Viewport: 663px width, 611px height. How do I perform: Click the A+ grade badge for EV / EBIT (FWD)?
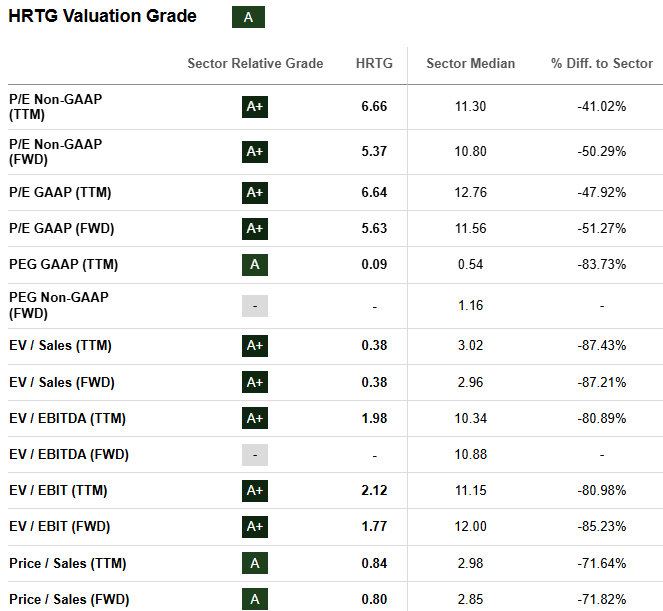pos(255,527)
